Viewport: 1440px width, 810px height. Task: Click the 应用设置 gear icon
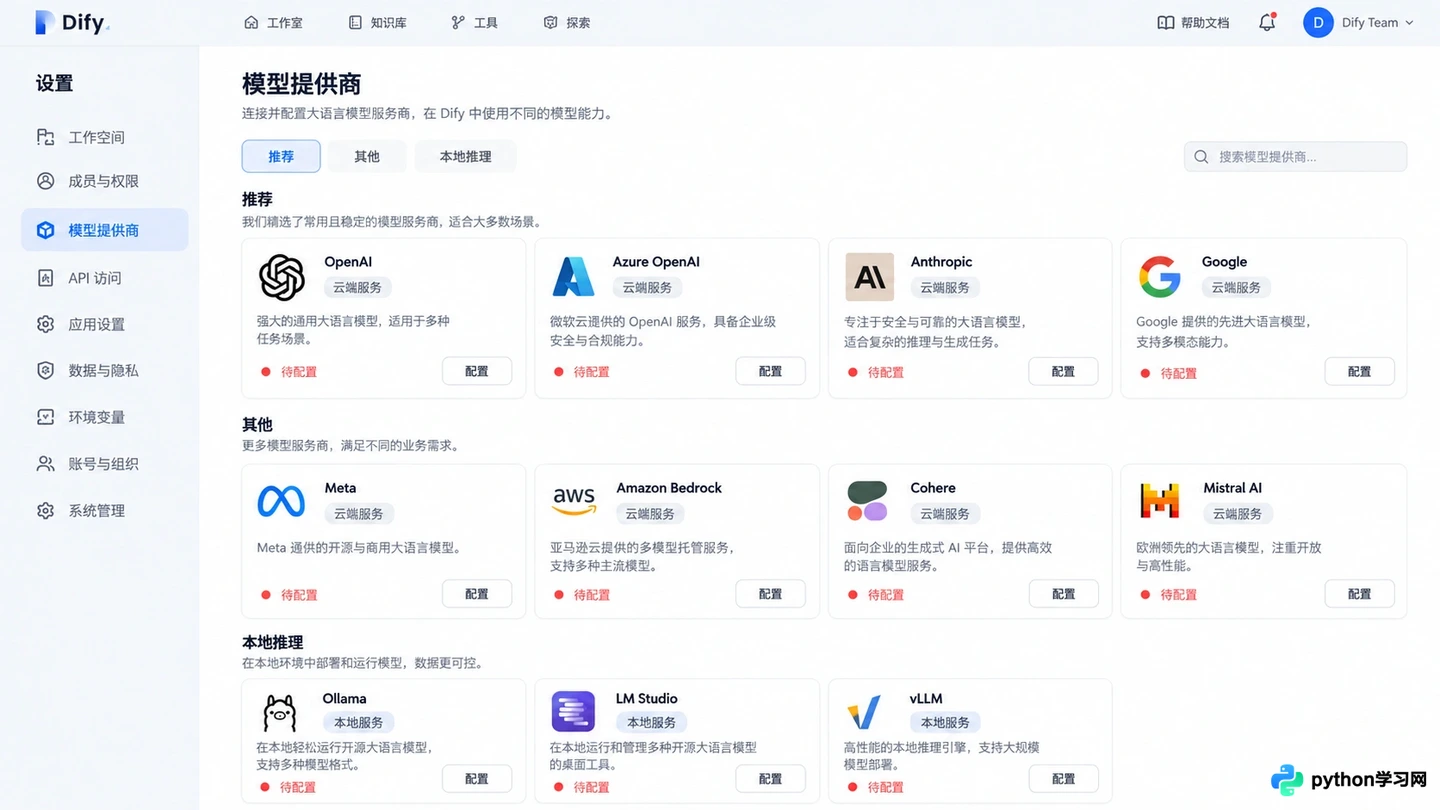pos(45,324)
